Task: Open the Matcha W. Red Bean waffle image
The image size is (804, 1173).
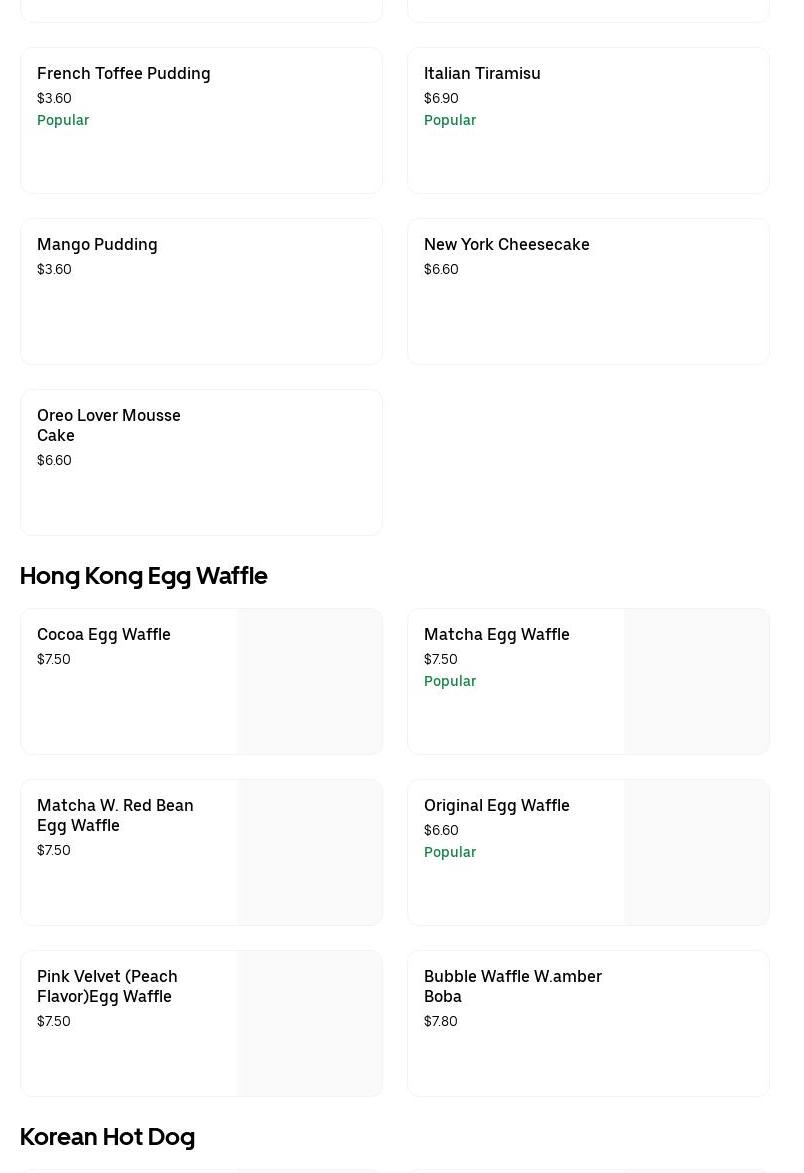Action: click(309, 853)
